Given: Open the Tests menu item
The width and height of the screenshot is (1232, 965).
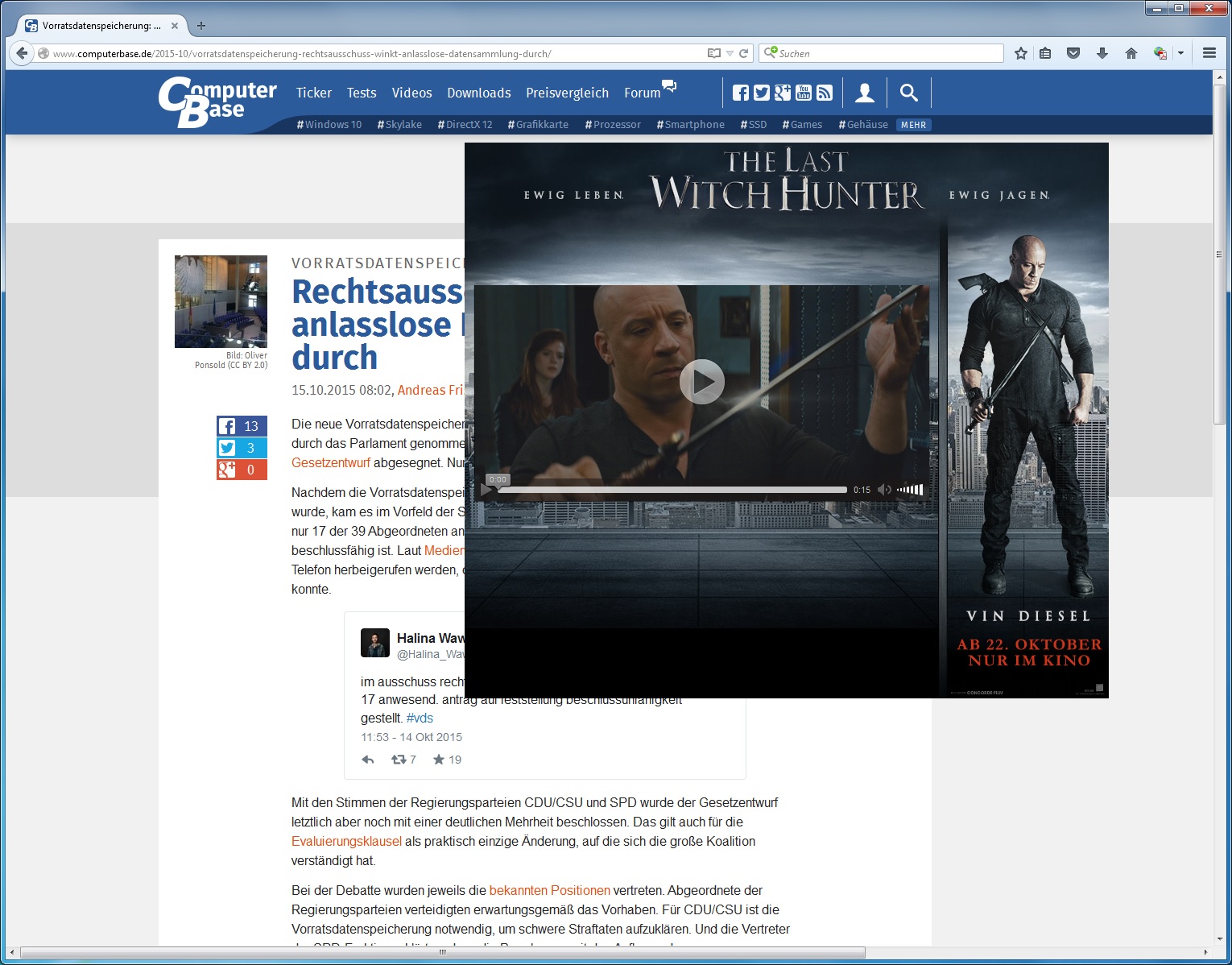Looking at the screenshot, I should pyautogui.click(x=362, y=93).
